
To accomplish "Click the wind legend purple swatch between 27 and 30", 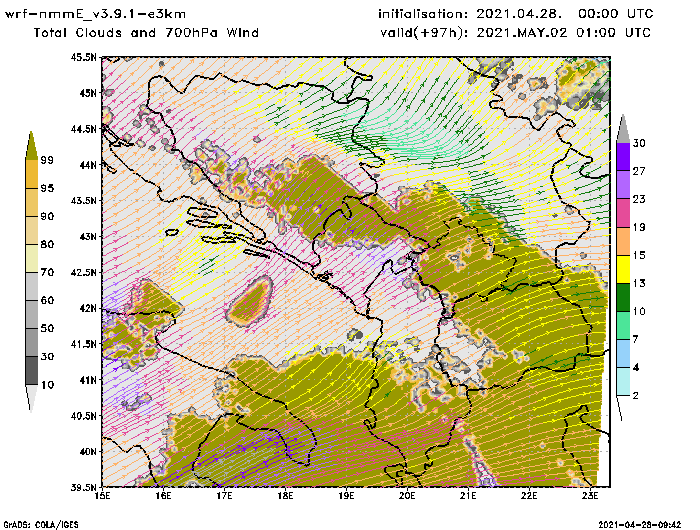I will [x=623, y=156].
